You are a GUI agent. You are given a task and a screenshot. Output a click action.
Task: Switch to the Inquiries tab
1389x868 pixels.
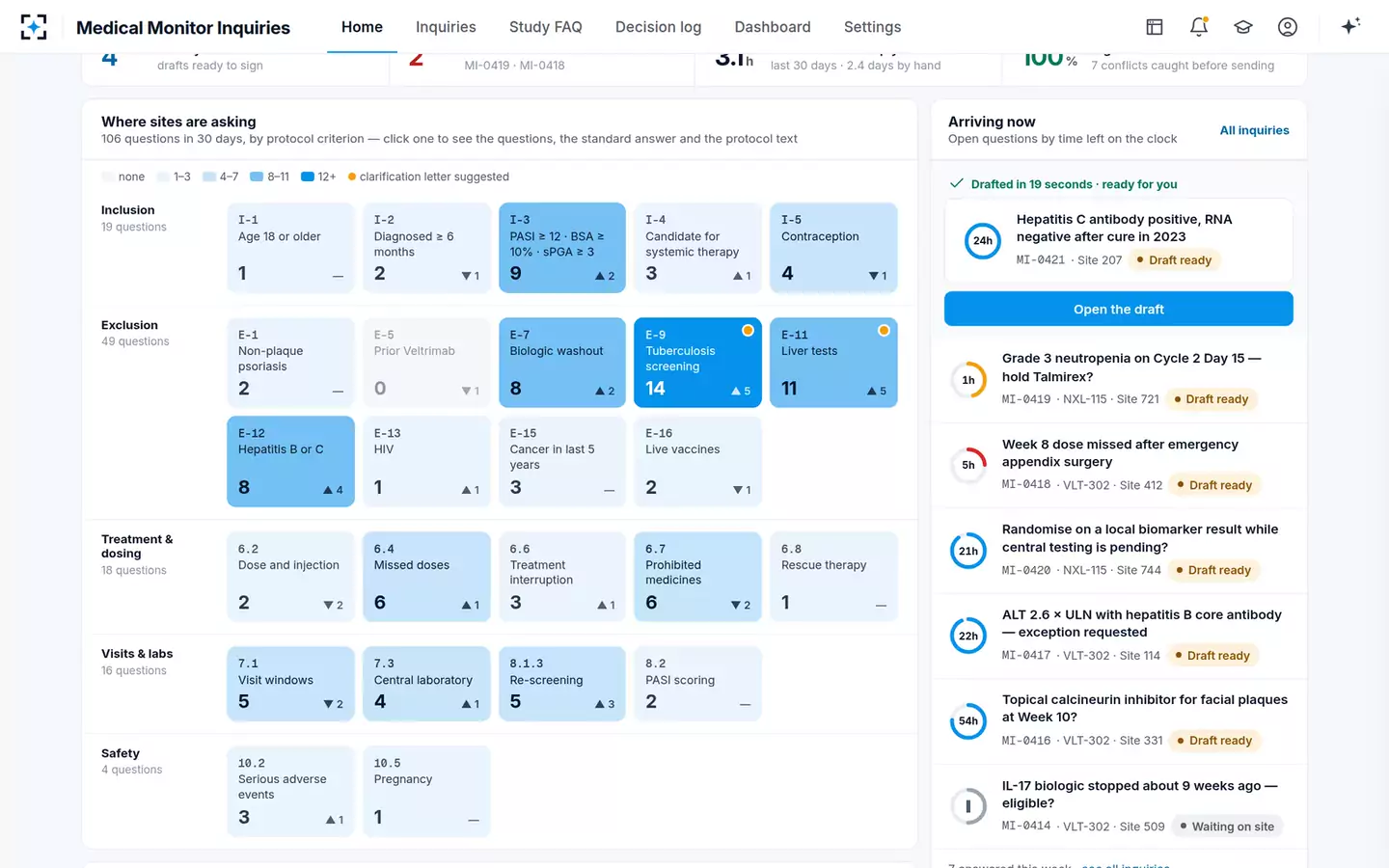(x=446, y=27)
